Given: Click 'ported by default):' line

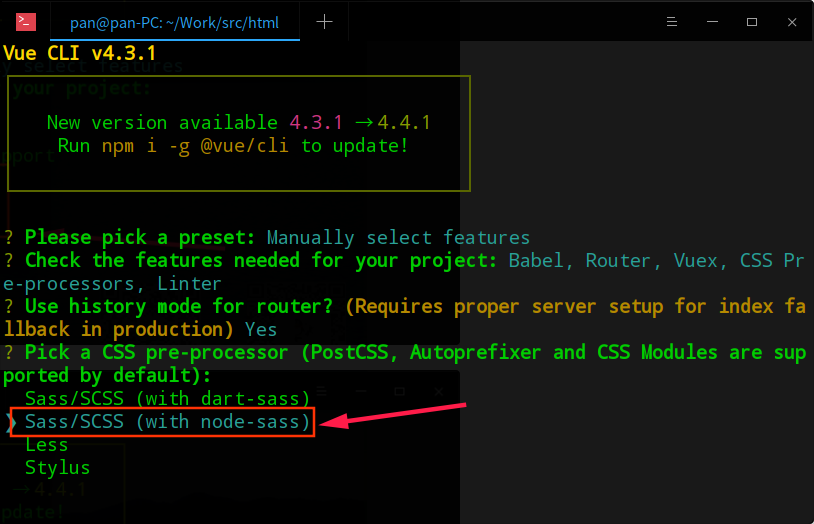Looking at the screenshot, I should click(x=107, y=375).
